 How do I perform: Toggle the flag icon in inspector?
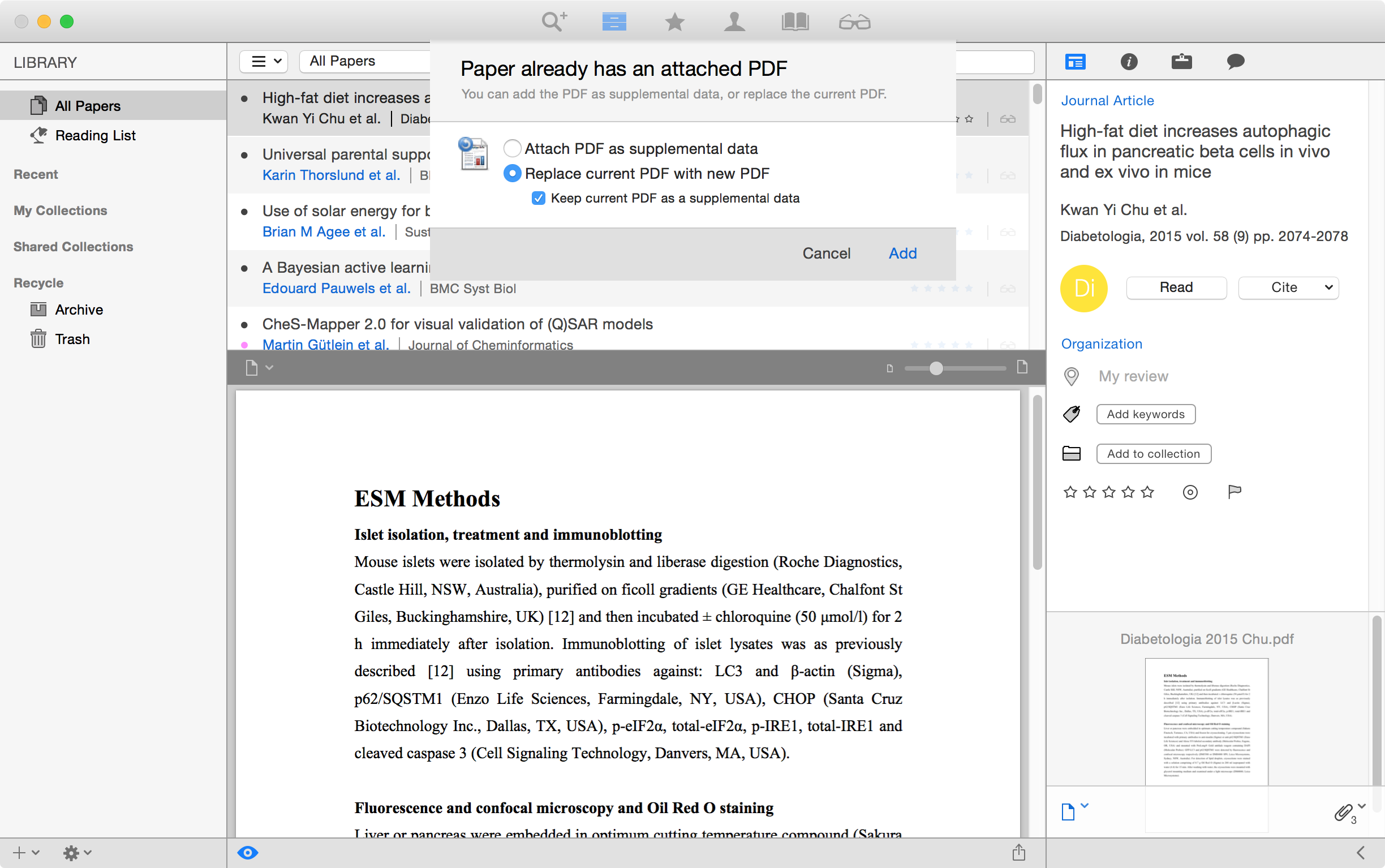pos(1234,492)
